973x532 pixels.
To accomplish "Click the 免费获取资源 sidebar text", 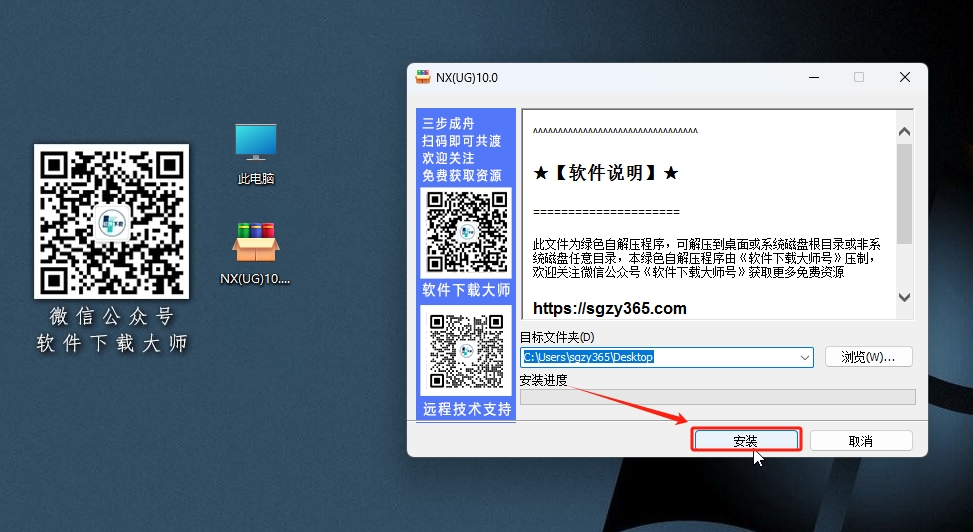I will (x=462, y=176).
